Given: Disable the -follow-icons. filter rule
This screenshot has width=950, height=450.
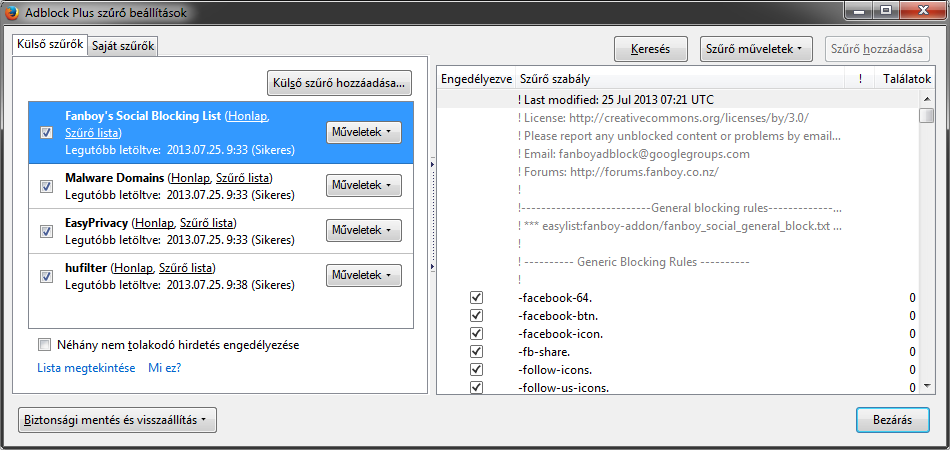Looking at the screenshot, I should coord(476,369).
